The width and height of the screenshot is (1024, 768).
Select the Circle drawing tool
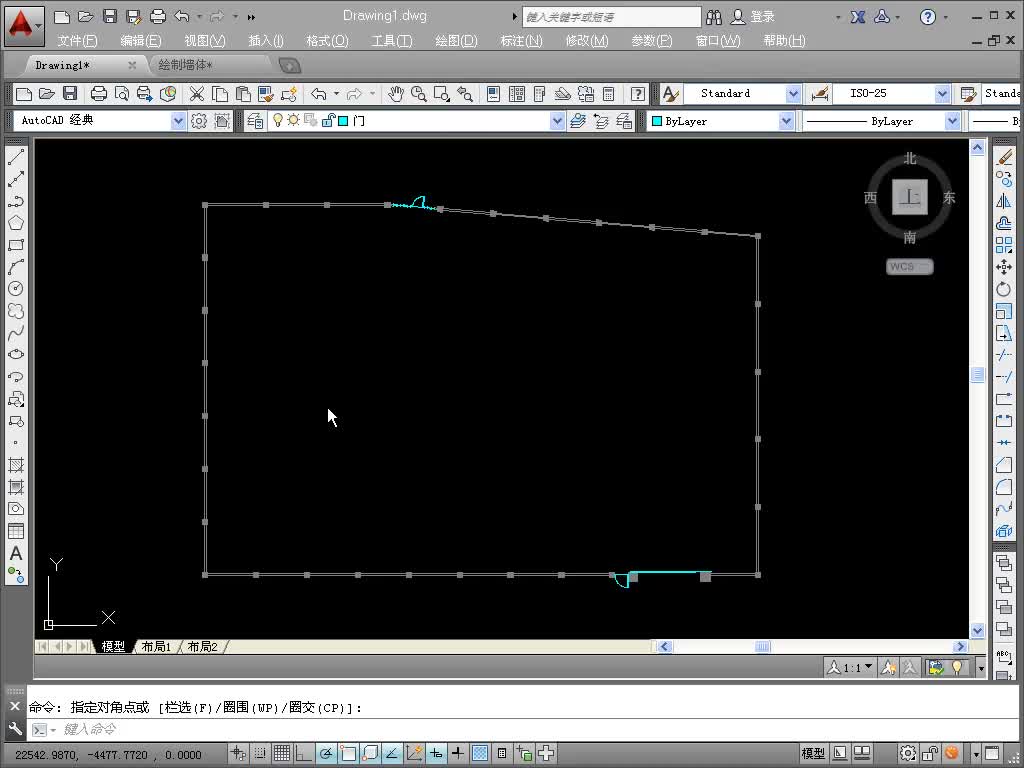click(16, 289)
